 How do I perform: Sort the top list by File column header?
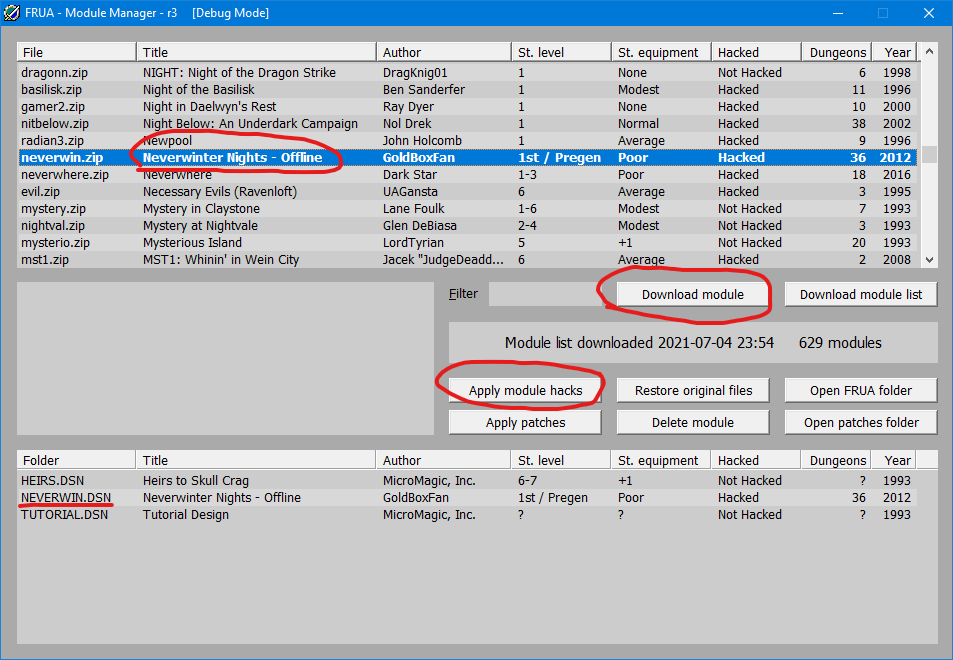pos(77,52)
